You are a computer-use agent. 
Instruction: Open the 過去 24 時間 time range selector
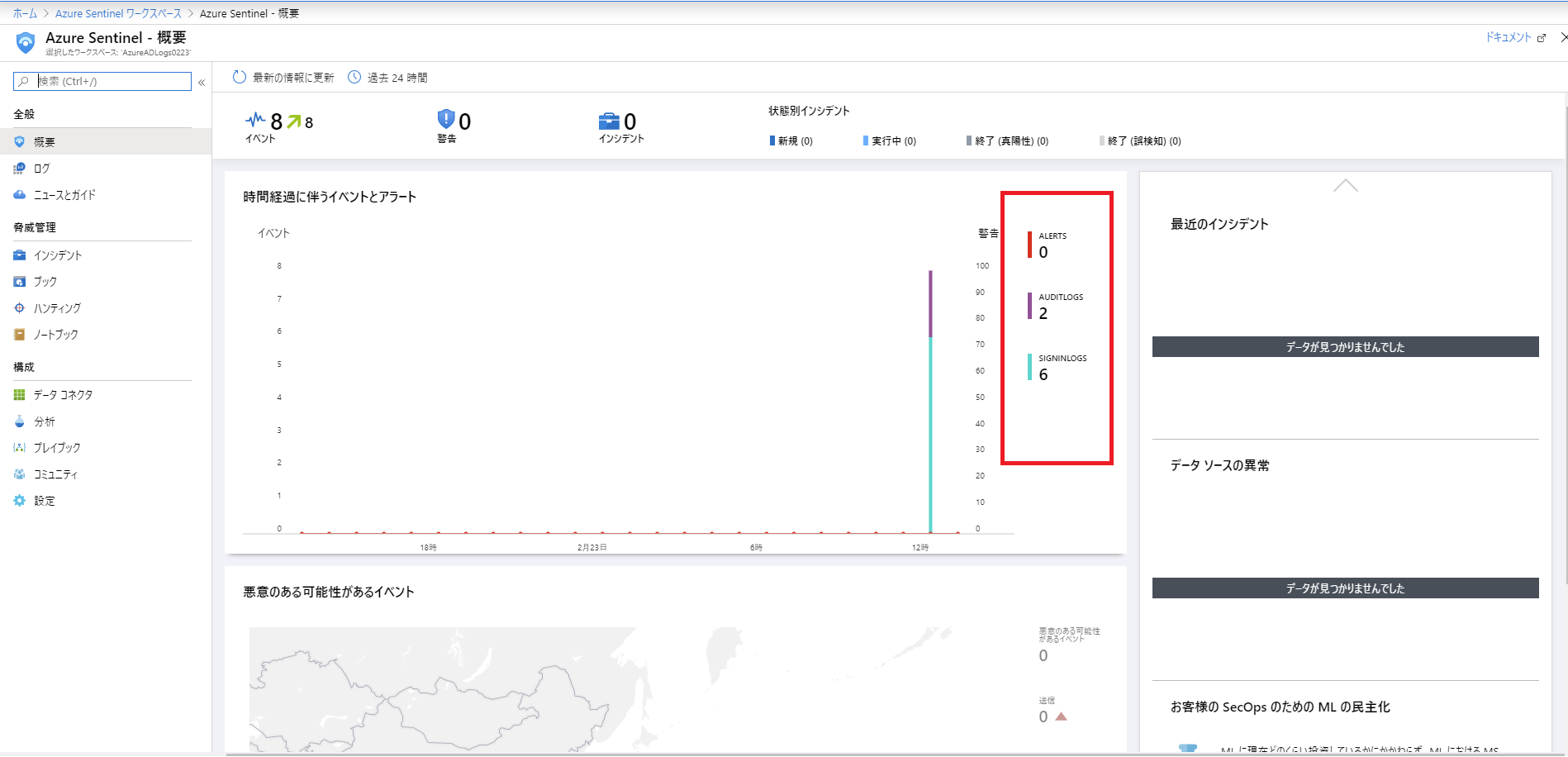point(387,77)
